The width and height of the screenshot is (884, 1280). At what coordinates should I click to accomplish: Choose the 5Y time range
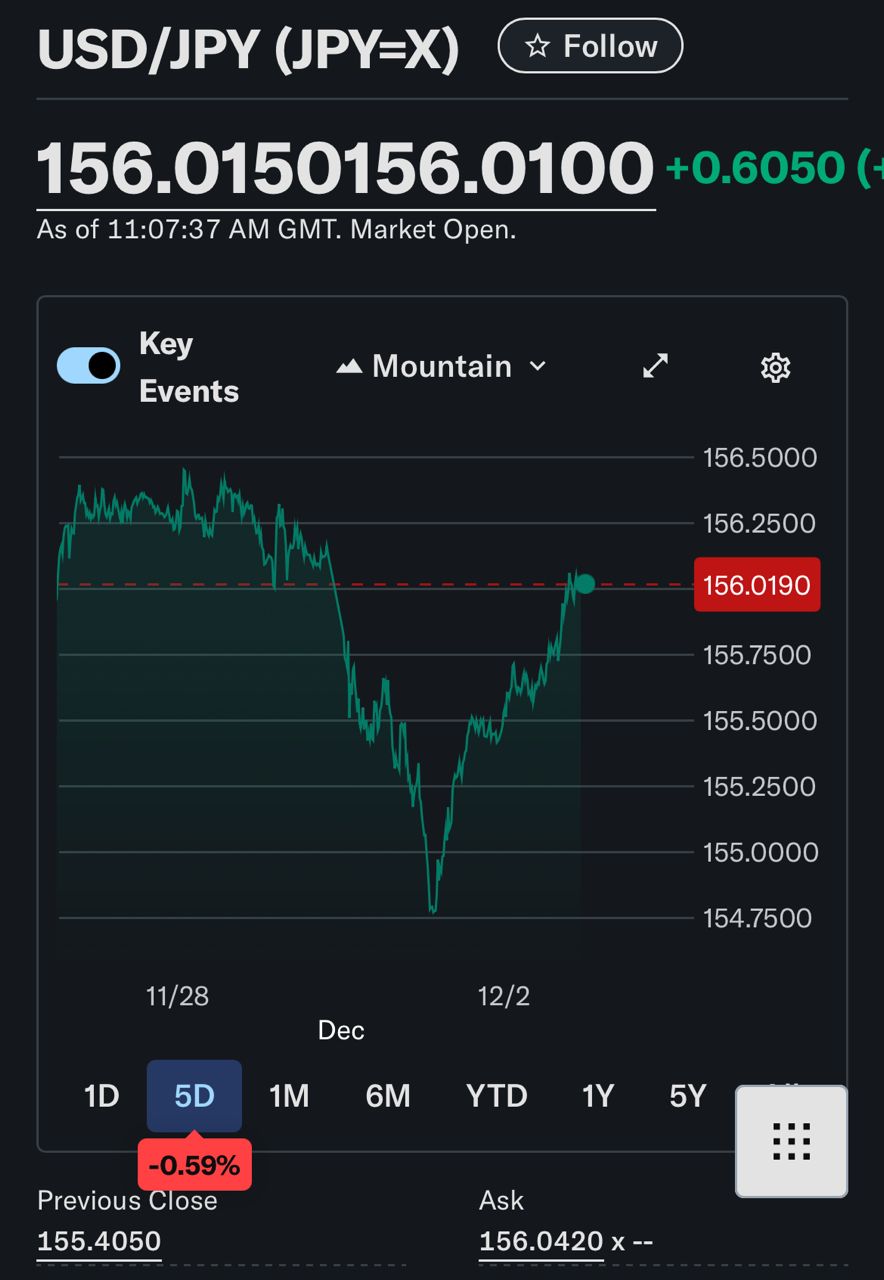[688, 1096]
